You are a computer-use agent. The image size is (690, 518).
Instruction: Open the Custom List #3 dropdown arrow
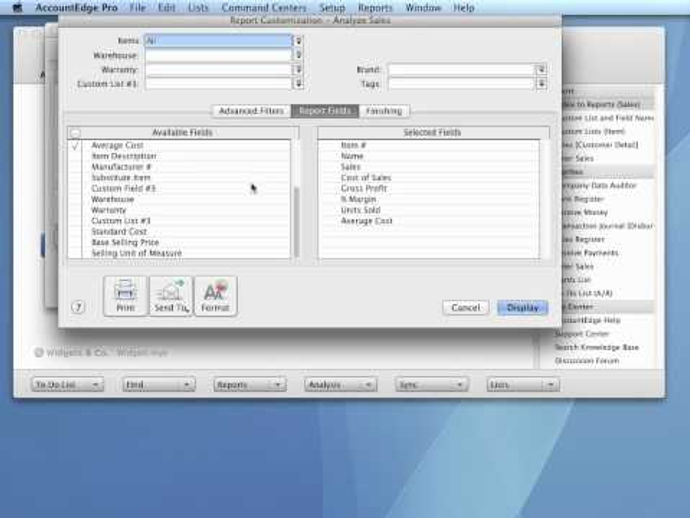[298, 84]
